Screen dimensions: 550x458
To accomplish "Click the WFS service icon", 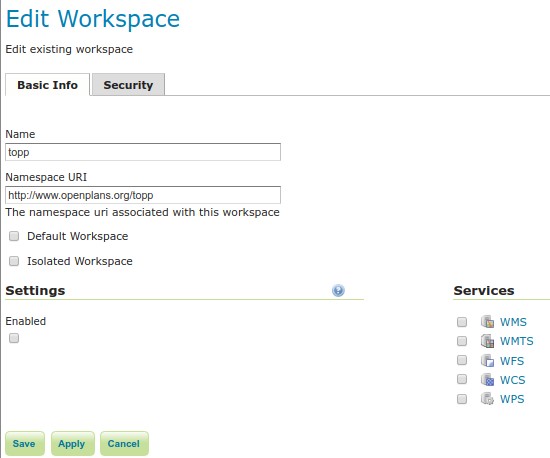I will pos(487,361).
